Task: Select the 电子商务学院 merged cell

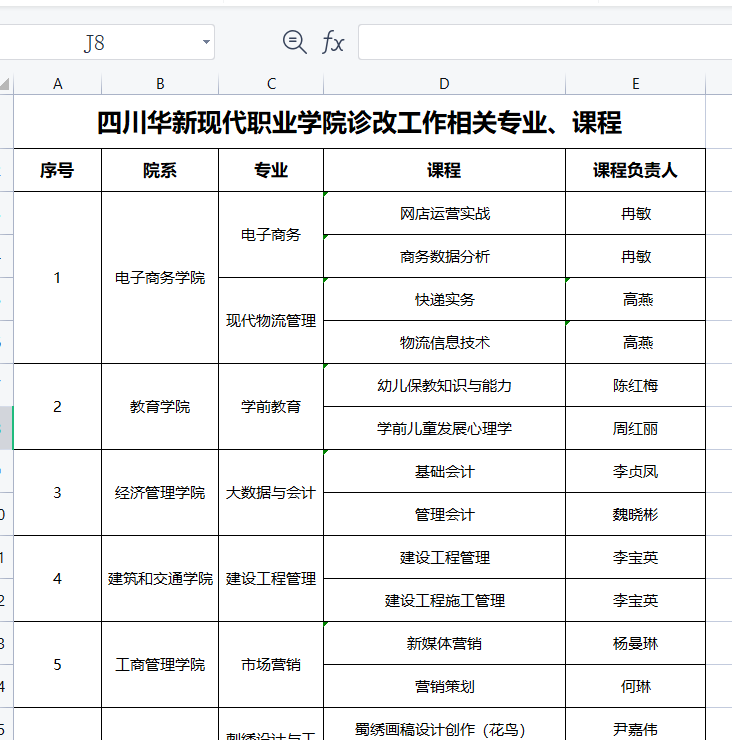Action: [x=160, y=277]
